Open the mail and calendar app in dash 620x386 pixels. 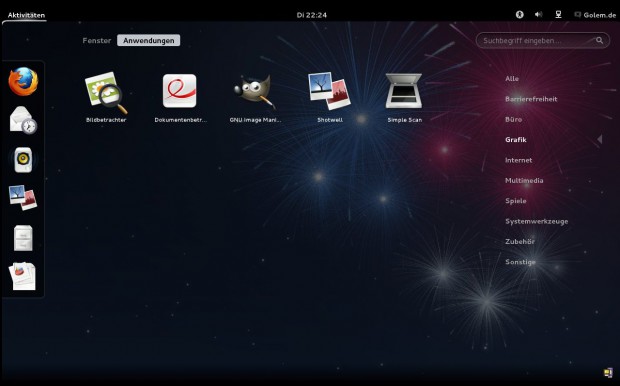tap(23, 120)
